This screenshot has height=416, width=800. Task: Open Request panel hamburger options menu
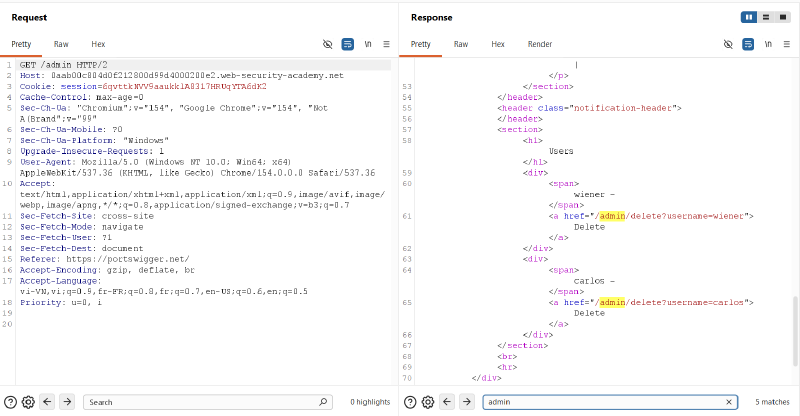[386, 44]
